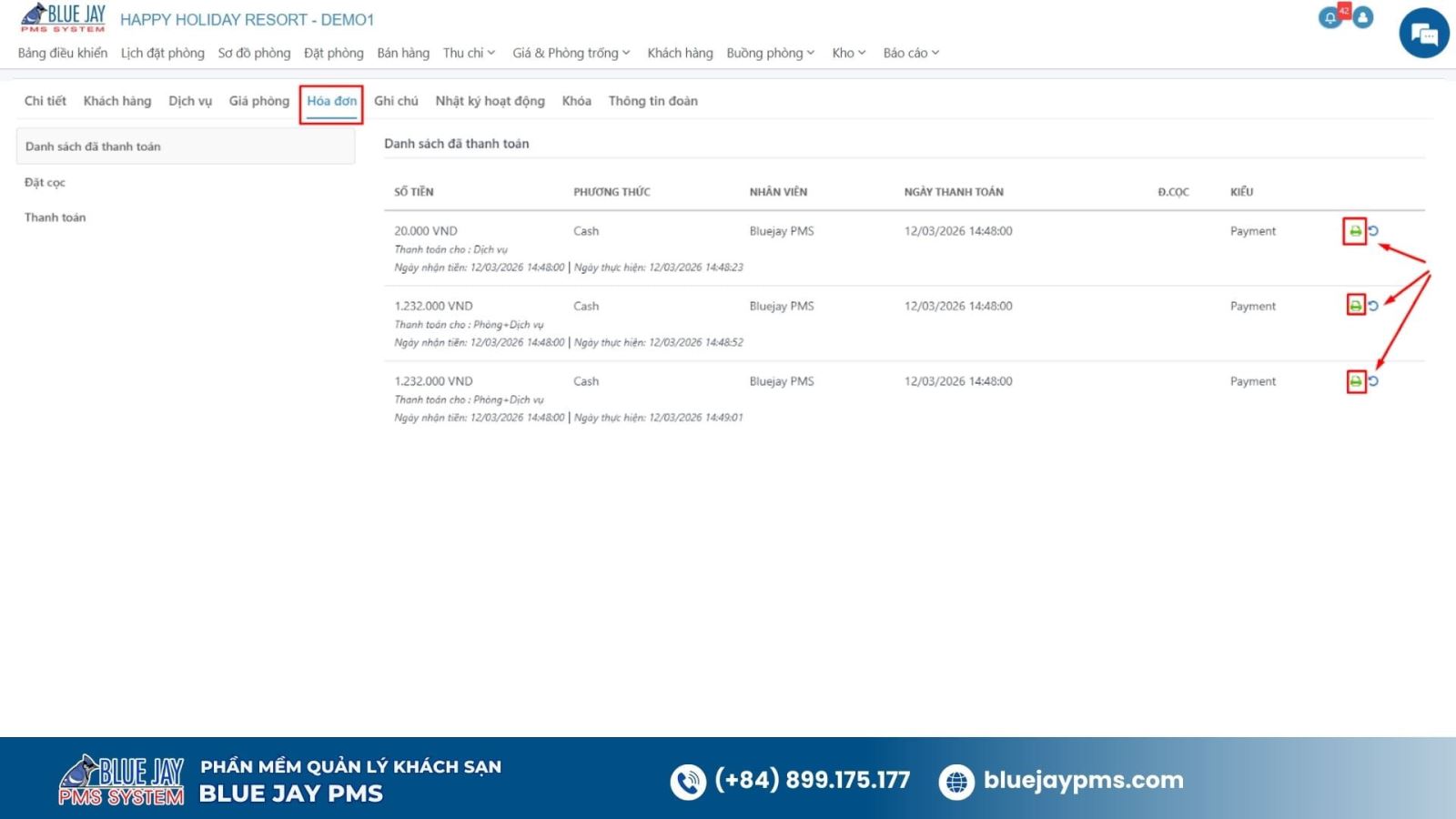Print the 20.000 VND payment receipt
The image size is (1456, 819).
click(1355, 231)
